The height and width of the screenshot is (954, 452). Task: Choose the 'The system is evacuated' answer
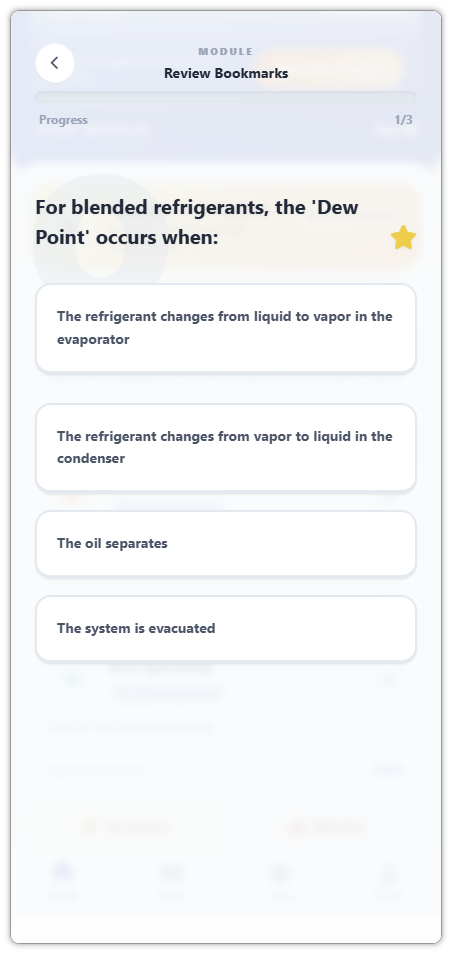[x=226, y=628]
